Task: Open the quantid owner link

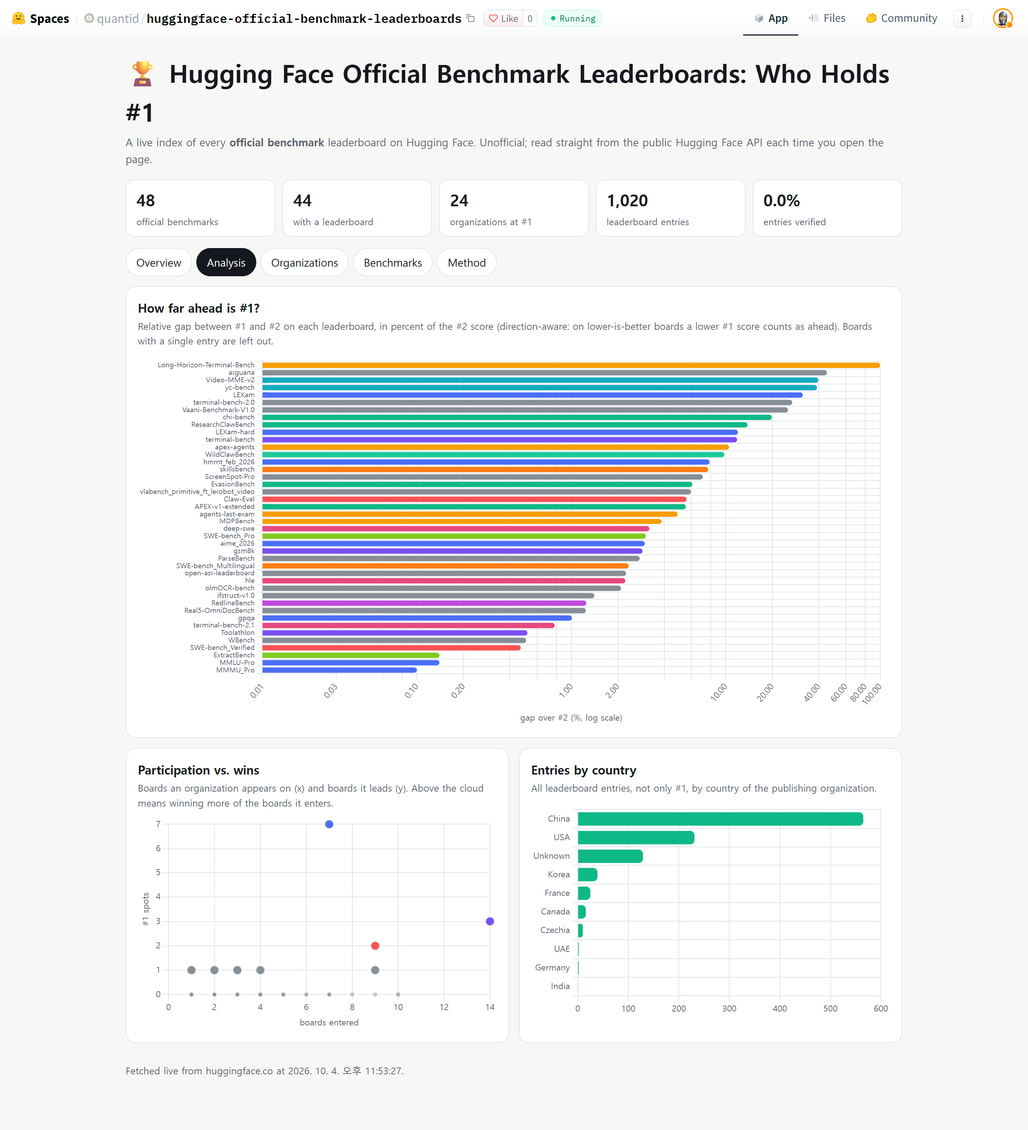Action: pyautogui.click(x=118, y=19)
